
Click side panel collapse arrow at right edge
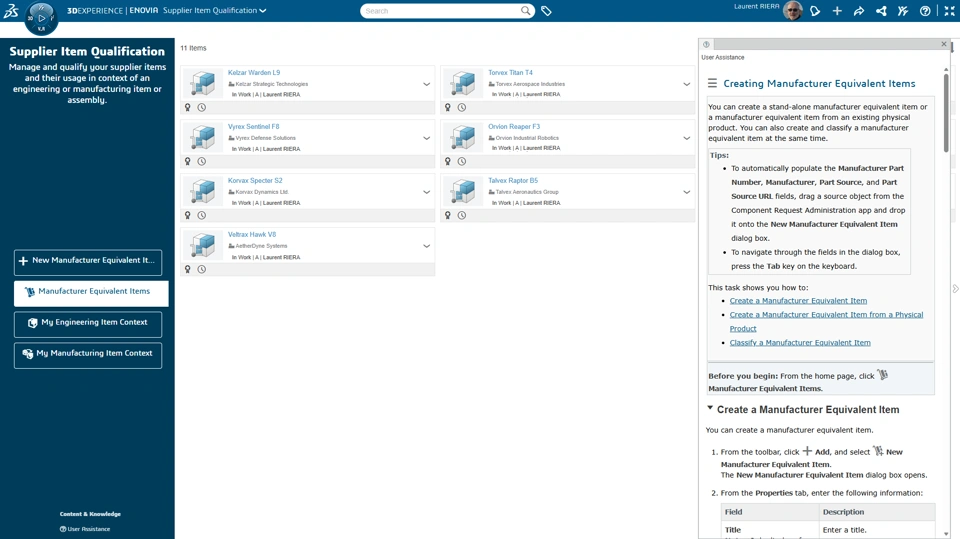tap(955, 288)
